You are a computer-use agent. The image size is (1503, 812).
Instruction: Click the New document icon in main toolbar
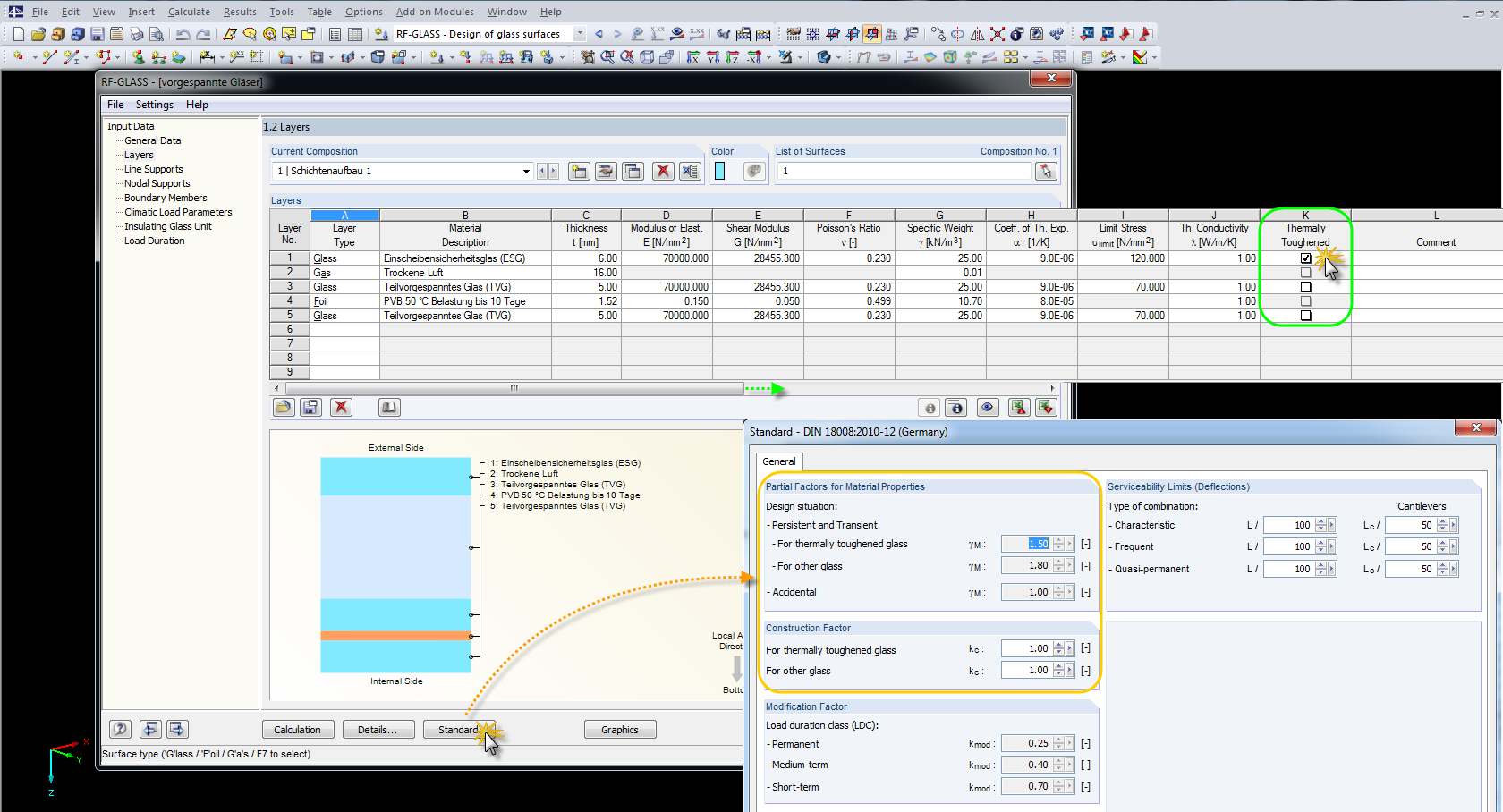19,34
